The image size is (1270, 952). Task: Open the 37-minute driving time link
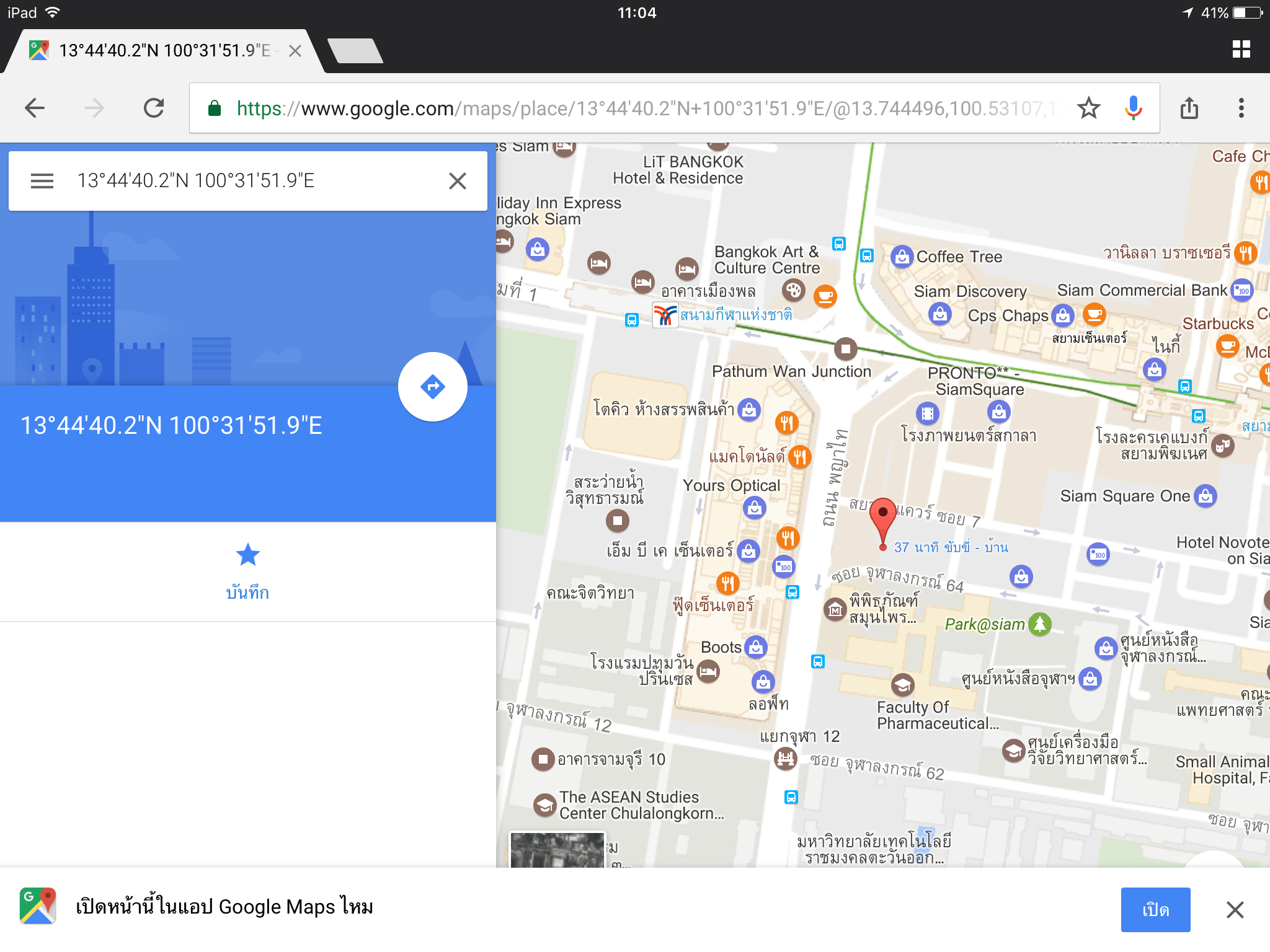[x=951, y=547]
